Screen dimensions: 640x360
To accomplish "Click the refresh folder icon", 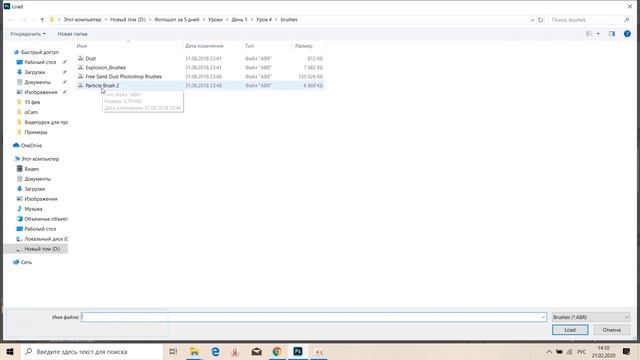I will 540,20.
